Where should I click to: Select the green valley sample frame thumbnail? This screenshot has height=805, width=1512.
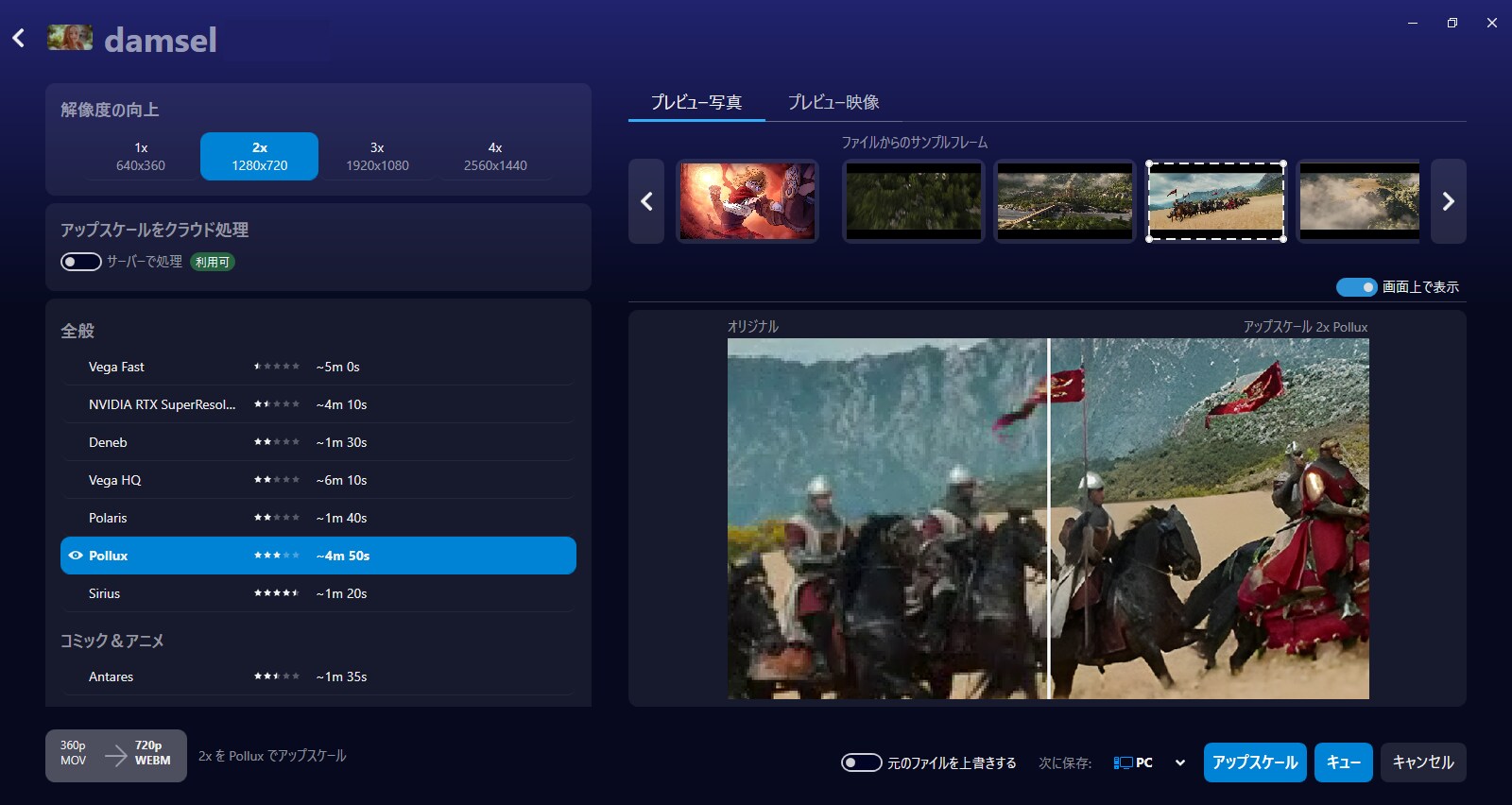pyautogui.click(x=1065, y=200)
